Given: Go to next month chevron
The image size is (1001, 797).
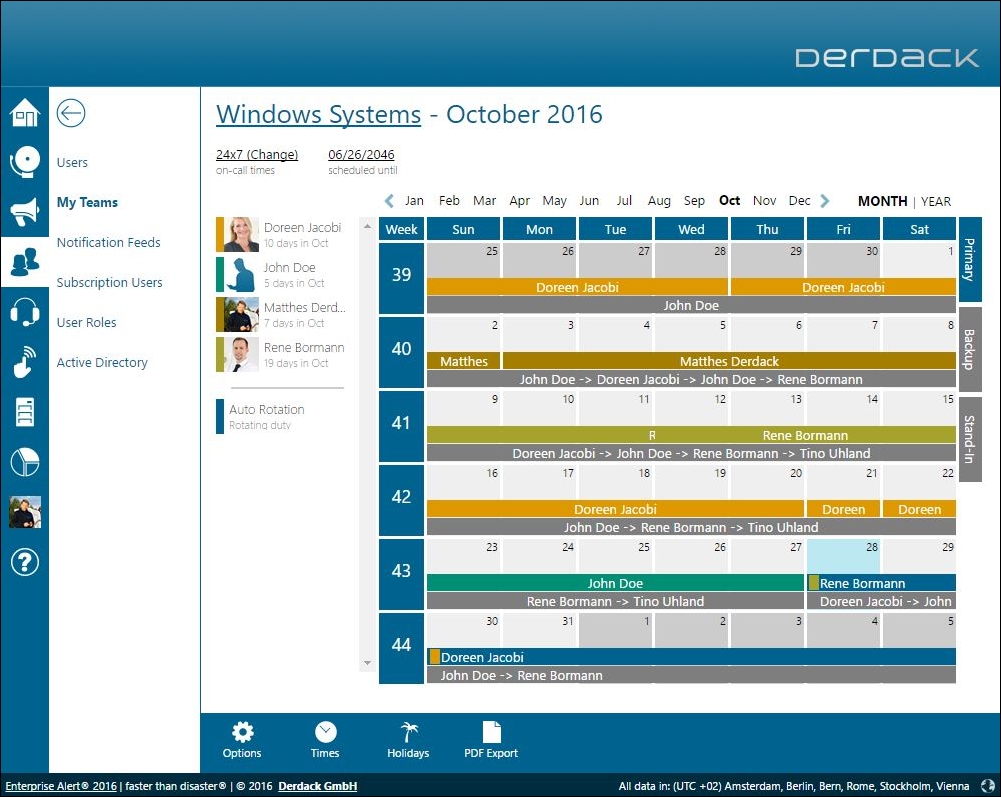Looking at the screenshot, I should point(825,201).
